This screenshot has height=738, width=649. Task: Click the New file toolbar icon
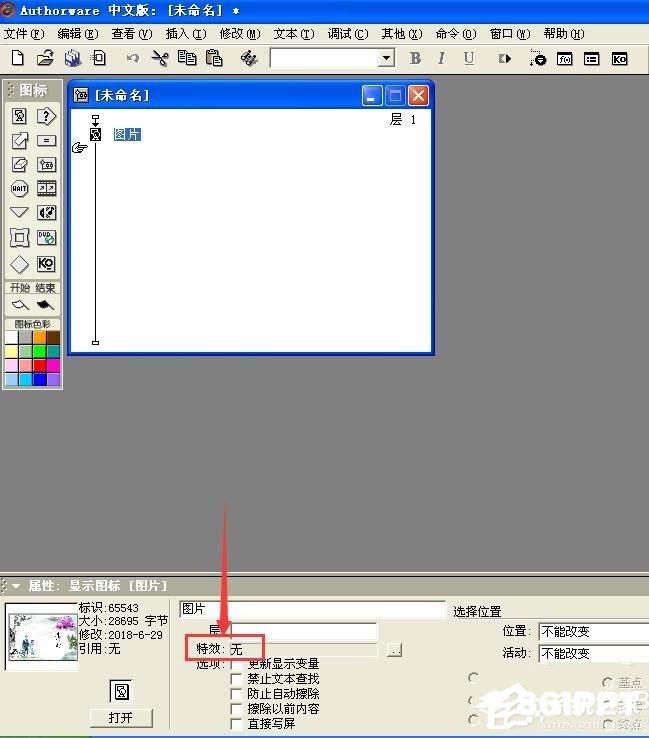click(x=17, y=58)
